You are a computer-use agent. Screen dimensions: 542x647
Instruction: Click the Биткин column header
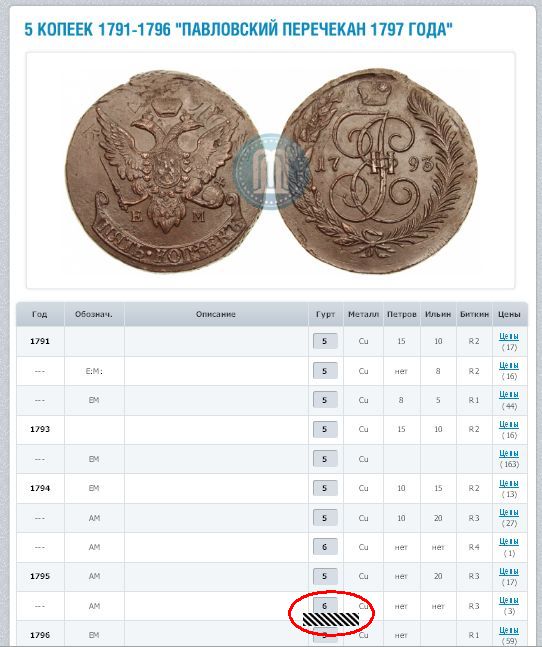coord(474,314)
